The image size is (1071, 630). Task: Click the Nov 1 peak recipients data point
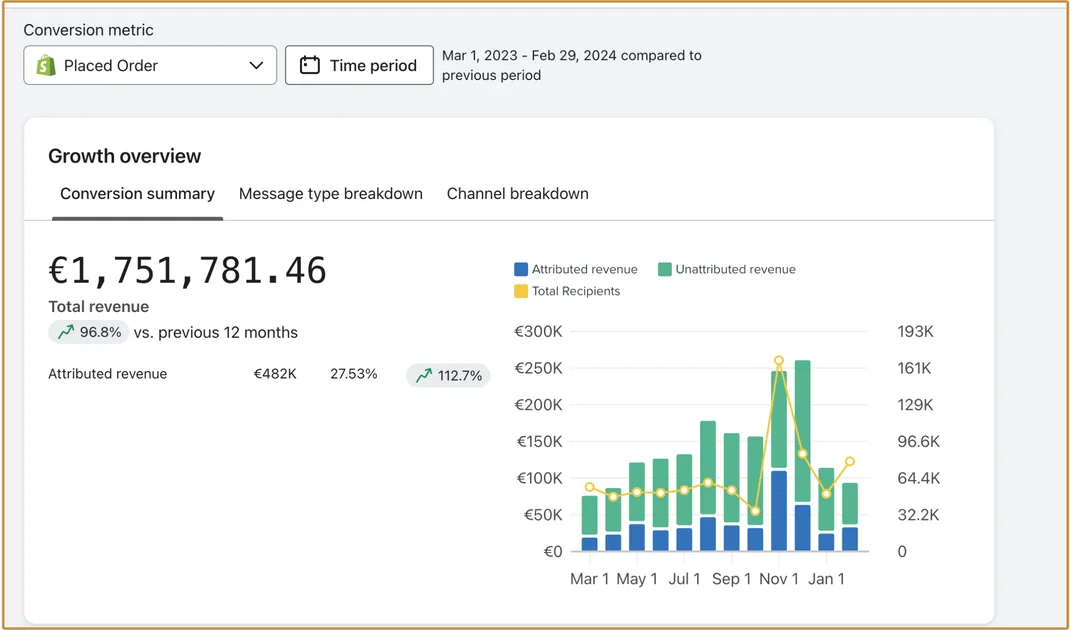(x=779, y=360)
